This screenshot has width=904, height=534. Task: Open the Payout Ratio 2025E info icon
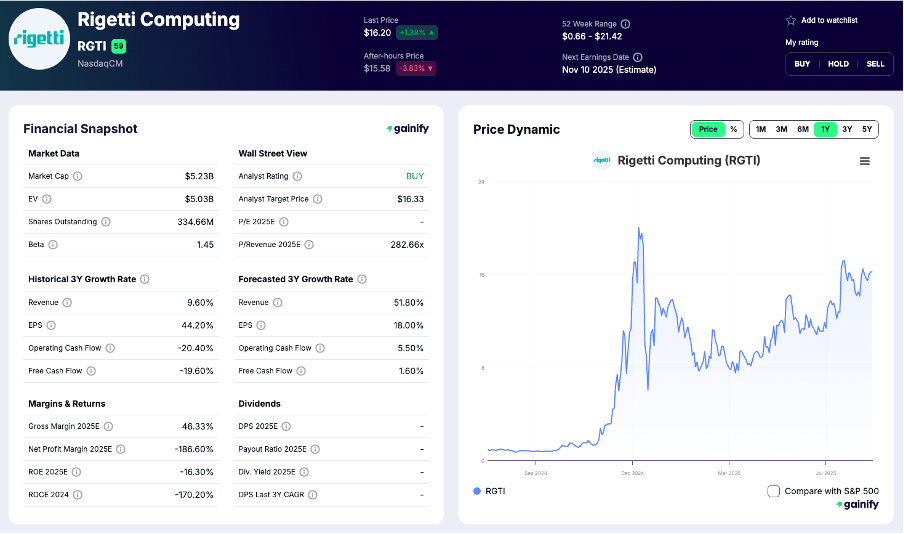(315, 449)
